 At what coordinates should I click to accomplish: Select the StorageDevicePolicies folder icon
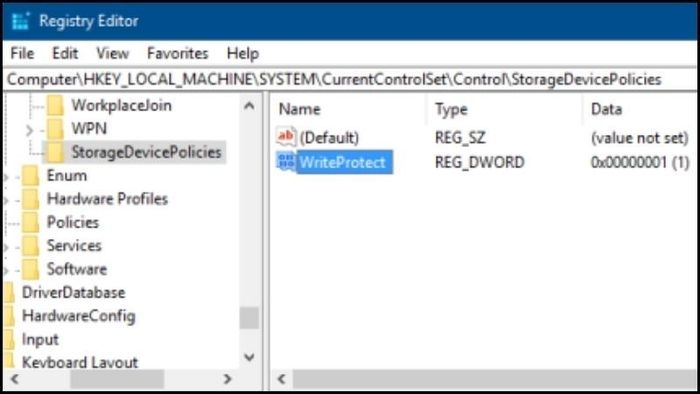[55, 152]
